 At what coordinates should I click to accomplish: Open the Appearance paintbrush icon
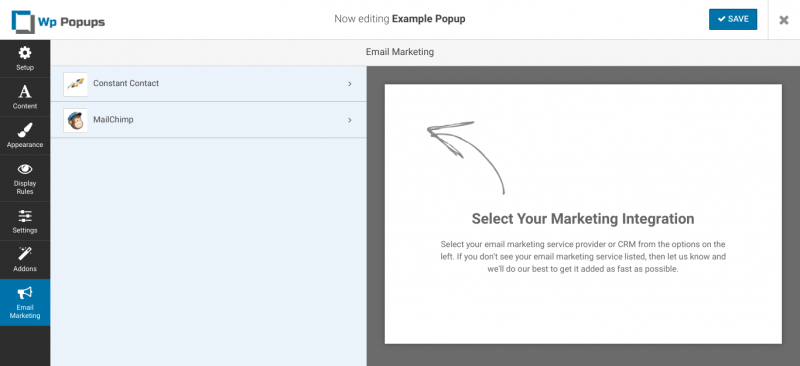[x=24, y=131]
